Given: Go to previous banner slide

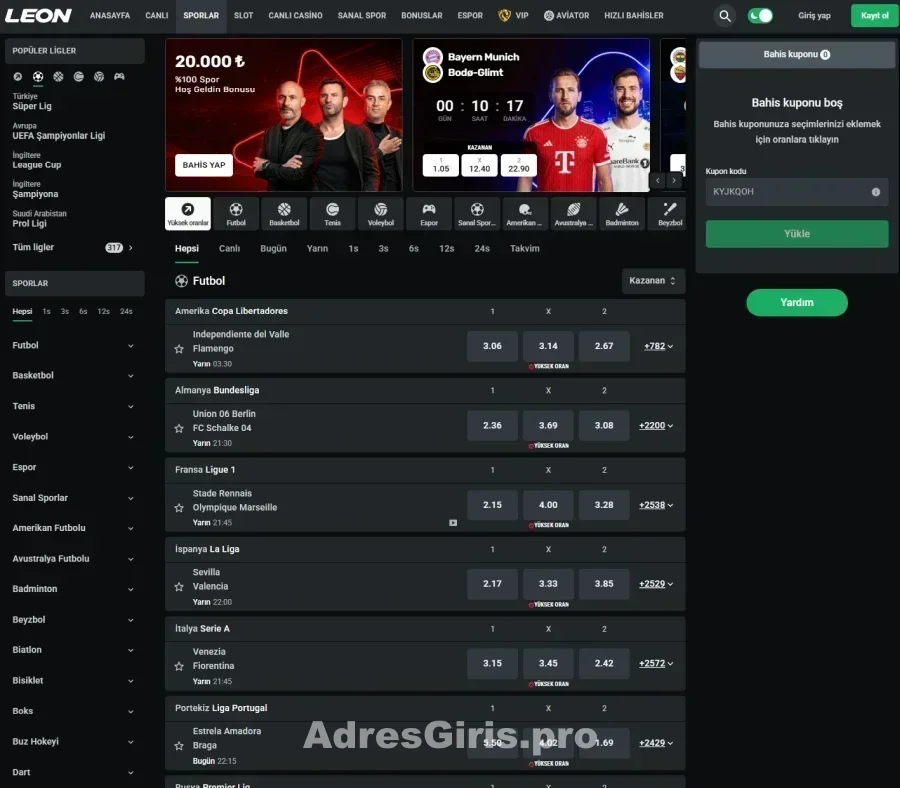Looking at the screenshot, I should [658, 181].
